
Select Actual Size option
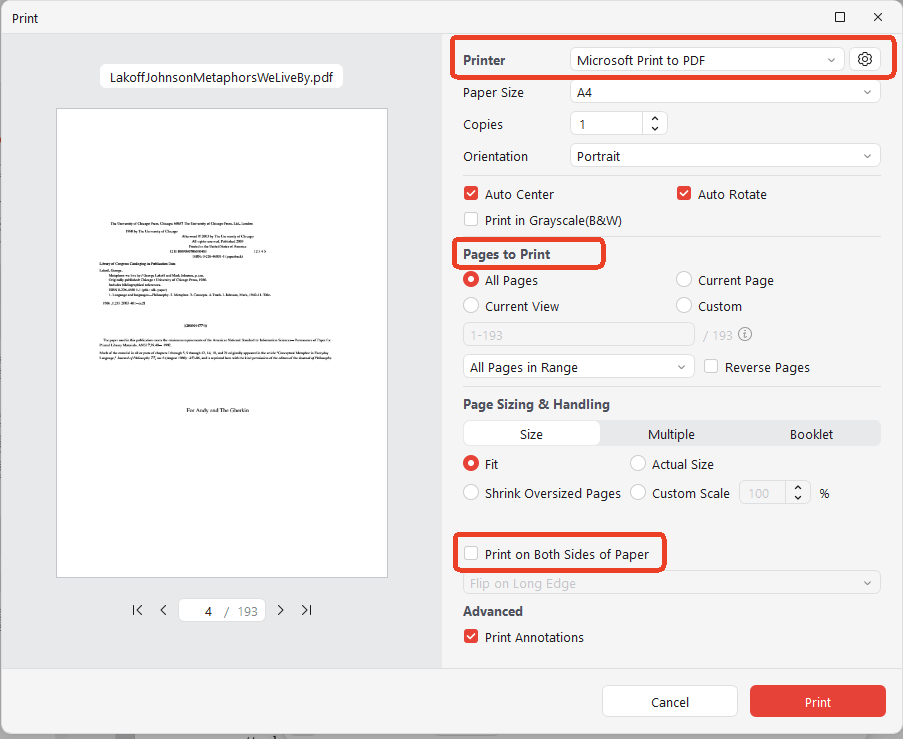pyautogui.click(x=638, y=463)
